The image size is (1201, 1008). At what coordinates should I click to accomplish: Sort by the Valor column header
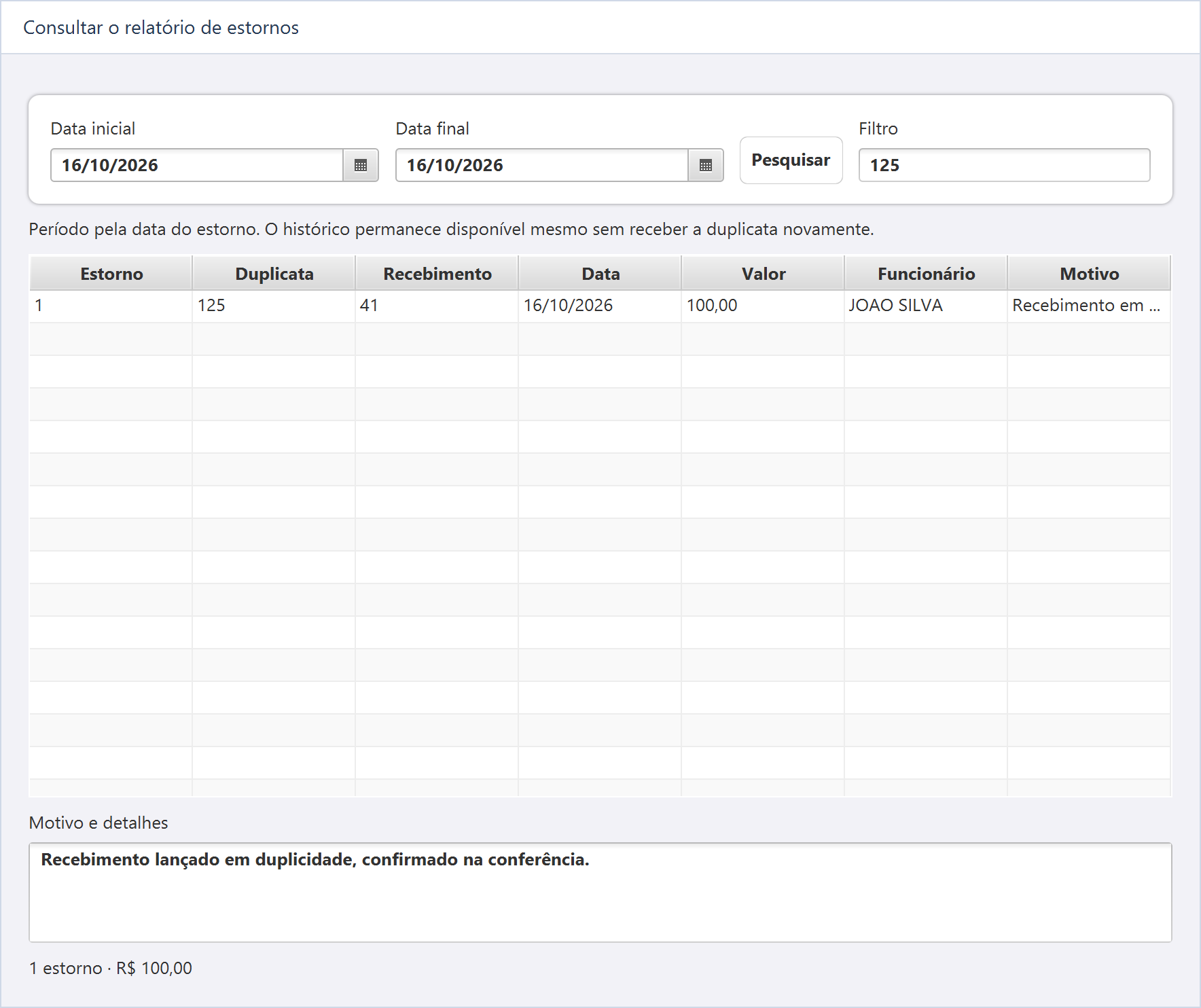[x=764, y=274]
